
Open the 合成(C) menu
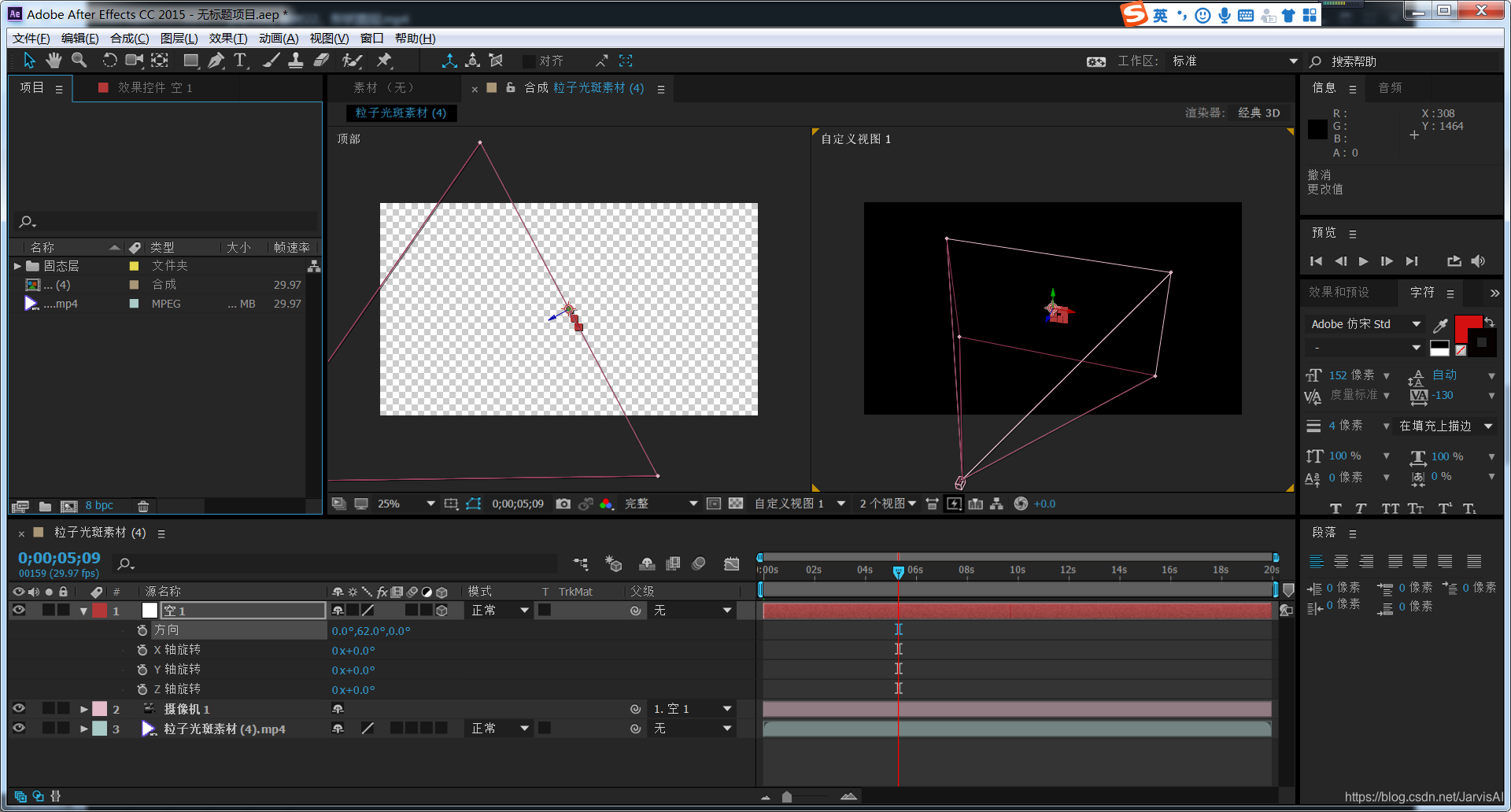[129, 39]
